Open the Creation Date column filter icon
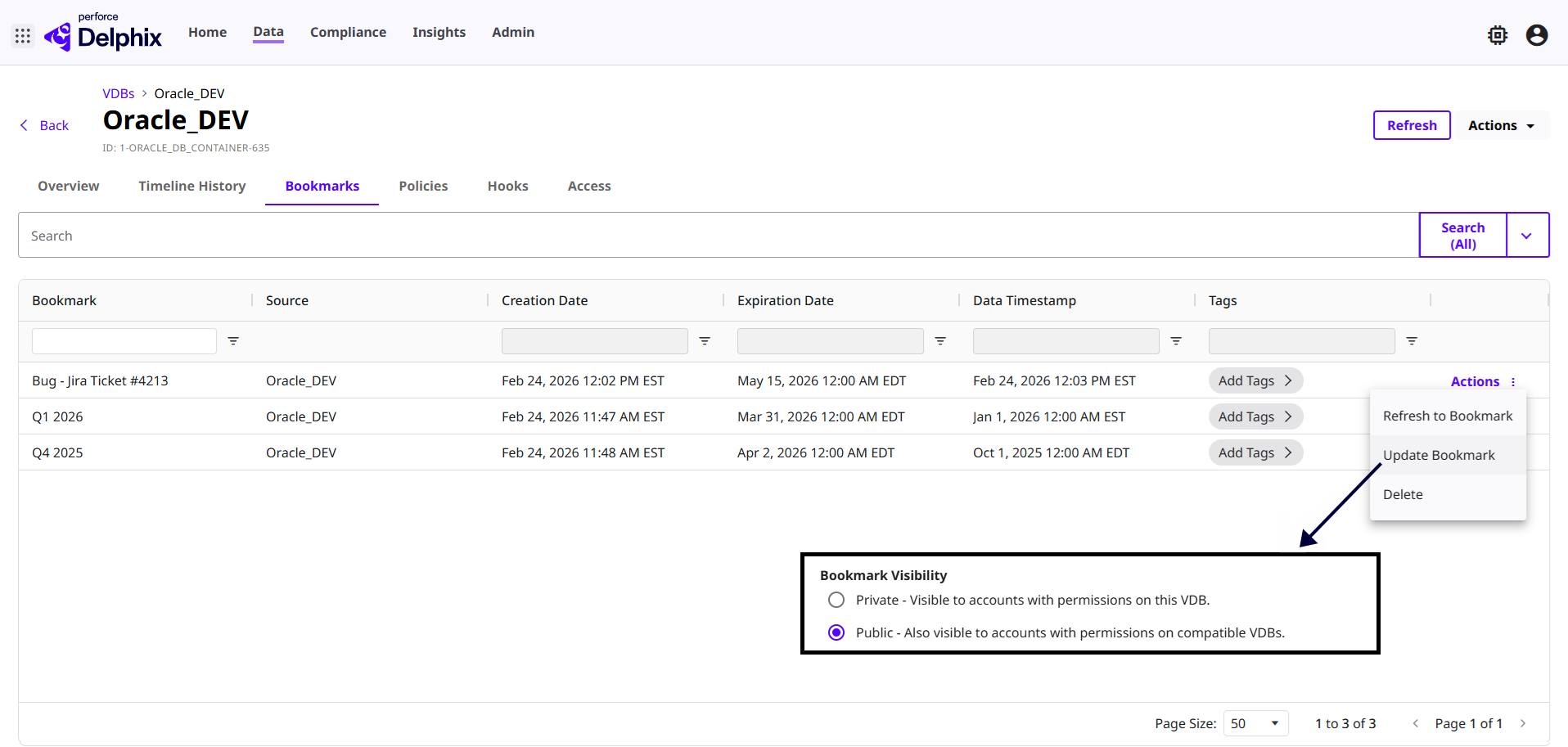 [705, 341]
